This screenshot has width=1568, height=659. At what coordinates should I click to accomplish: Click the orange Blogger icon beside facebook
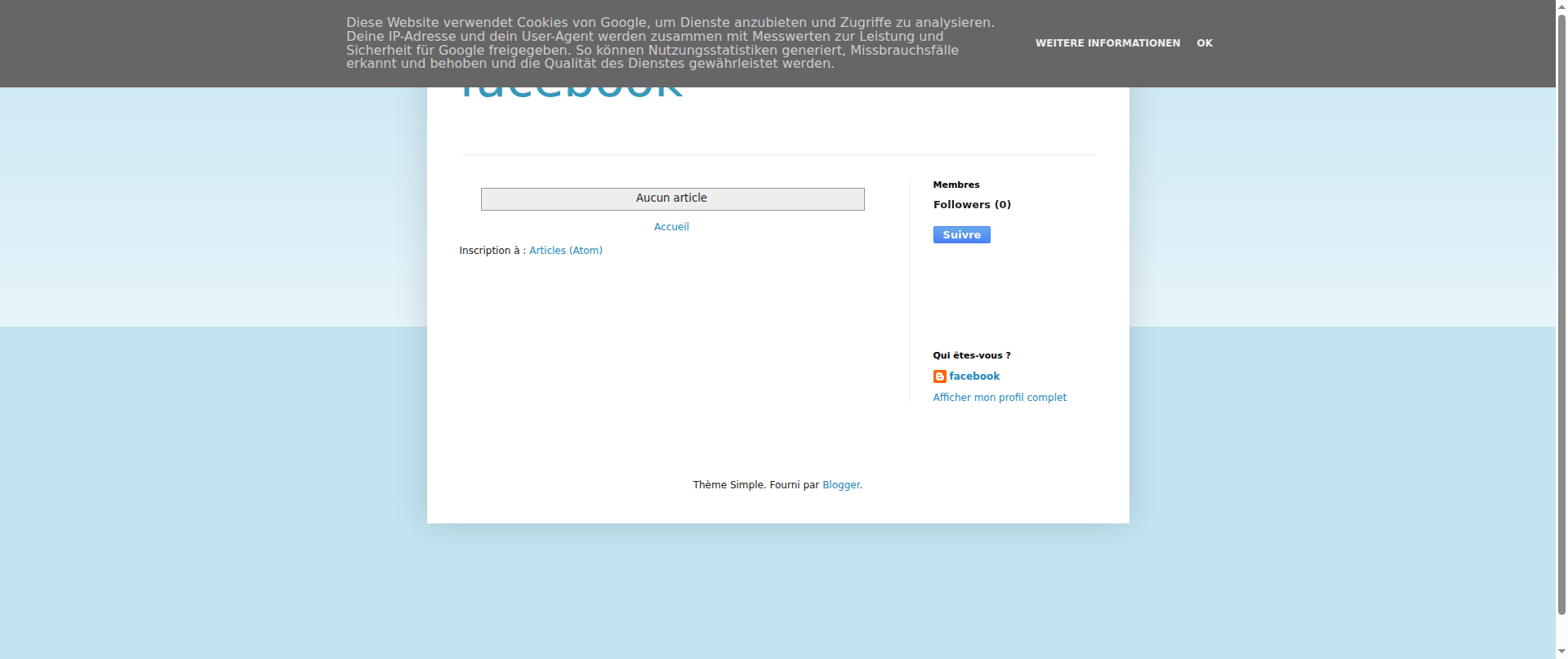point(940,376)
